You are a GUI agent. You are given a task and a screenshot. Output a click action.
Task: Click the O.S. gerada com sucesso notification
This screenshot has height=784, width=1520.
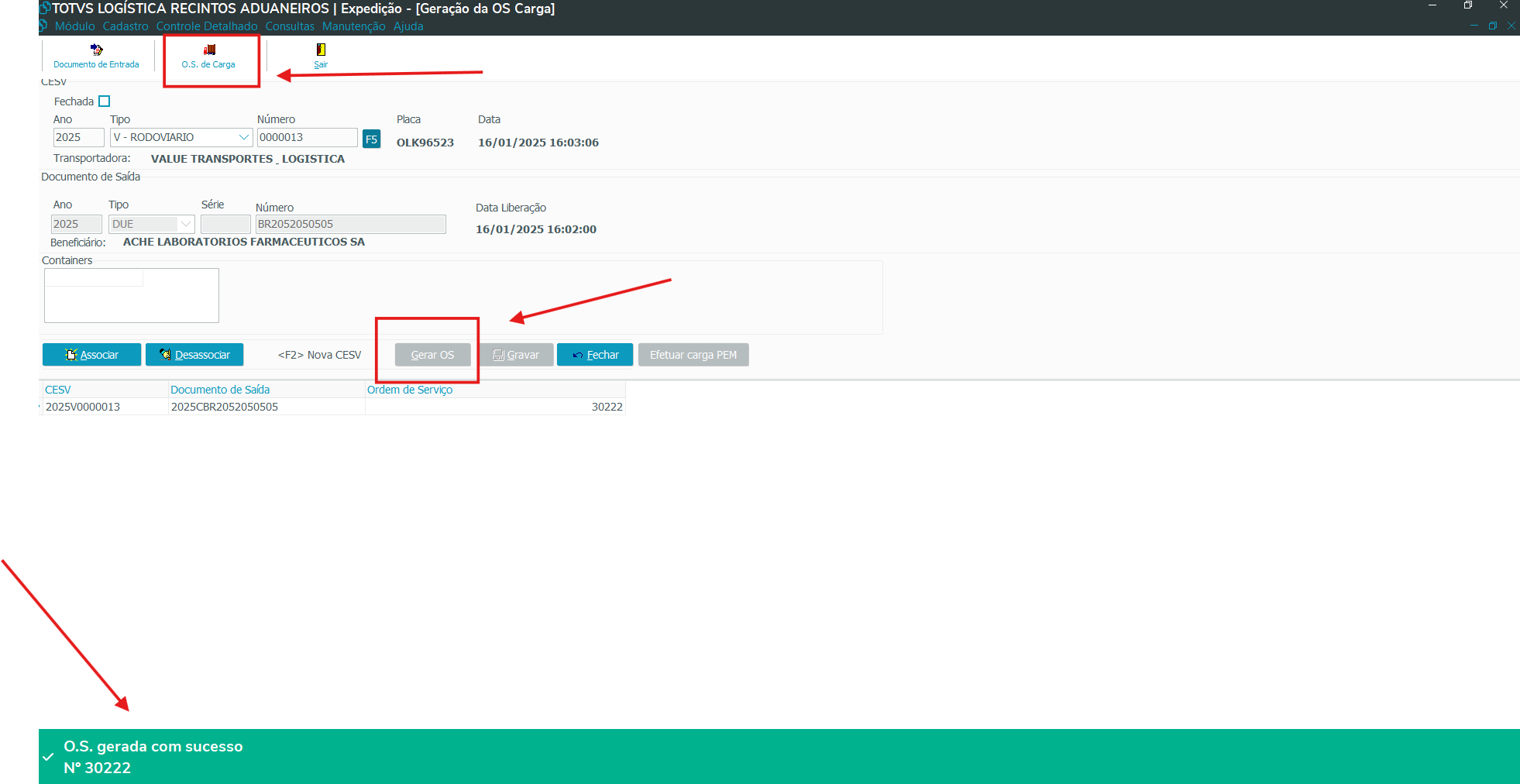tap(779, 756)
